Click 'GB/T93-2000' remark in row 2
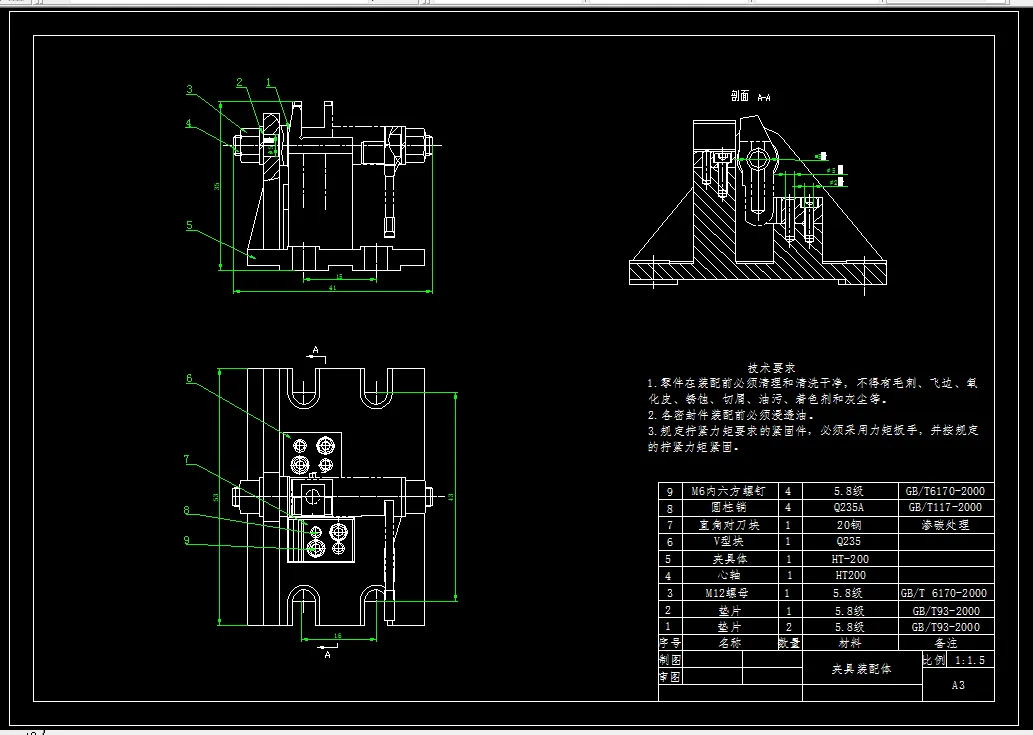 (x=945, y=611)
